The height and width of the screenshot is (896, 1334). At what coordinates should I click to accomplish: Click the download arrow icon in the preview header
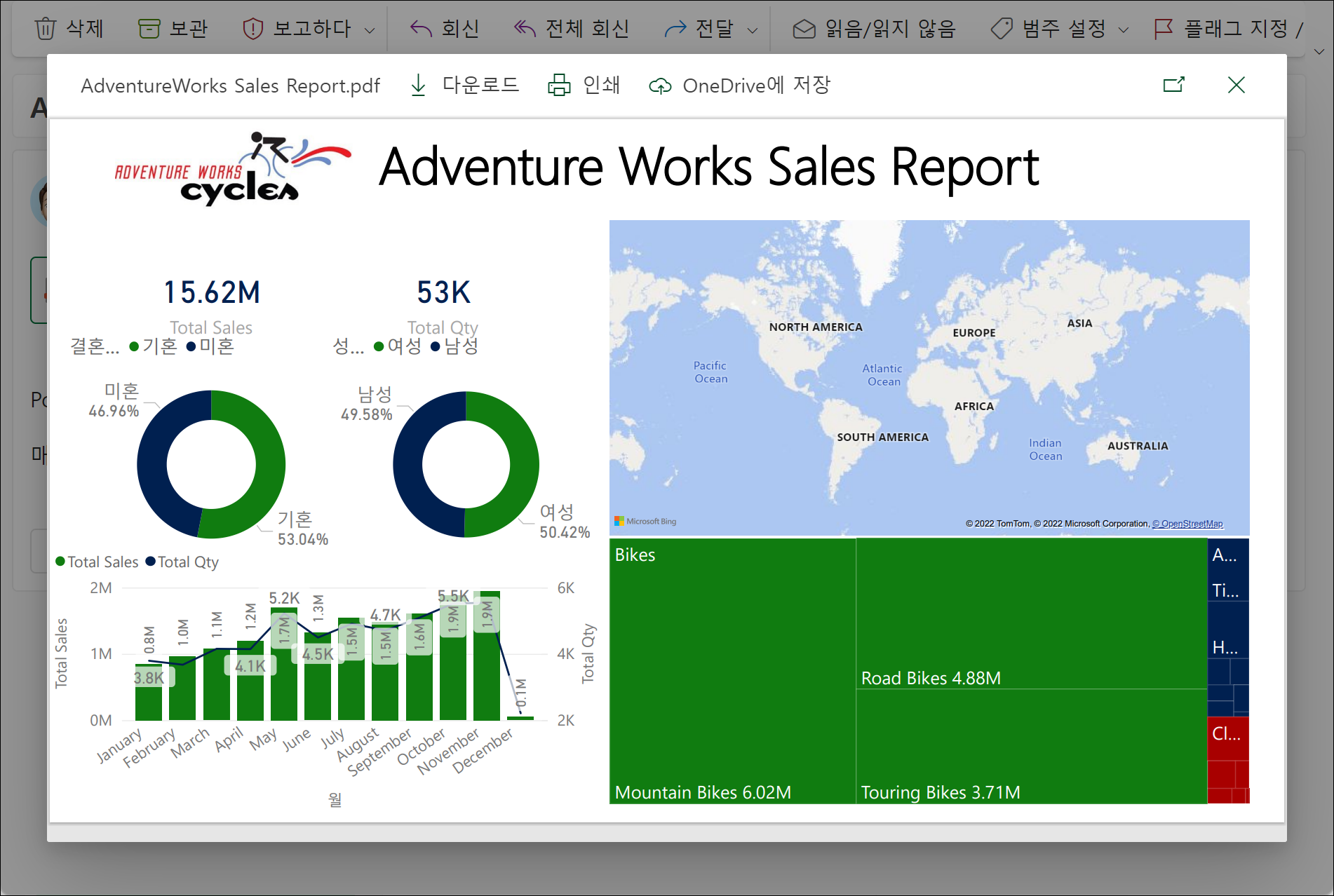418,86
